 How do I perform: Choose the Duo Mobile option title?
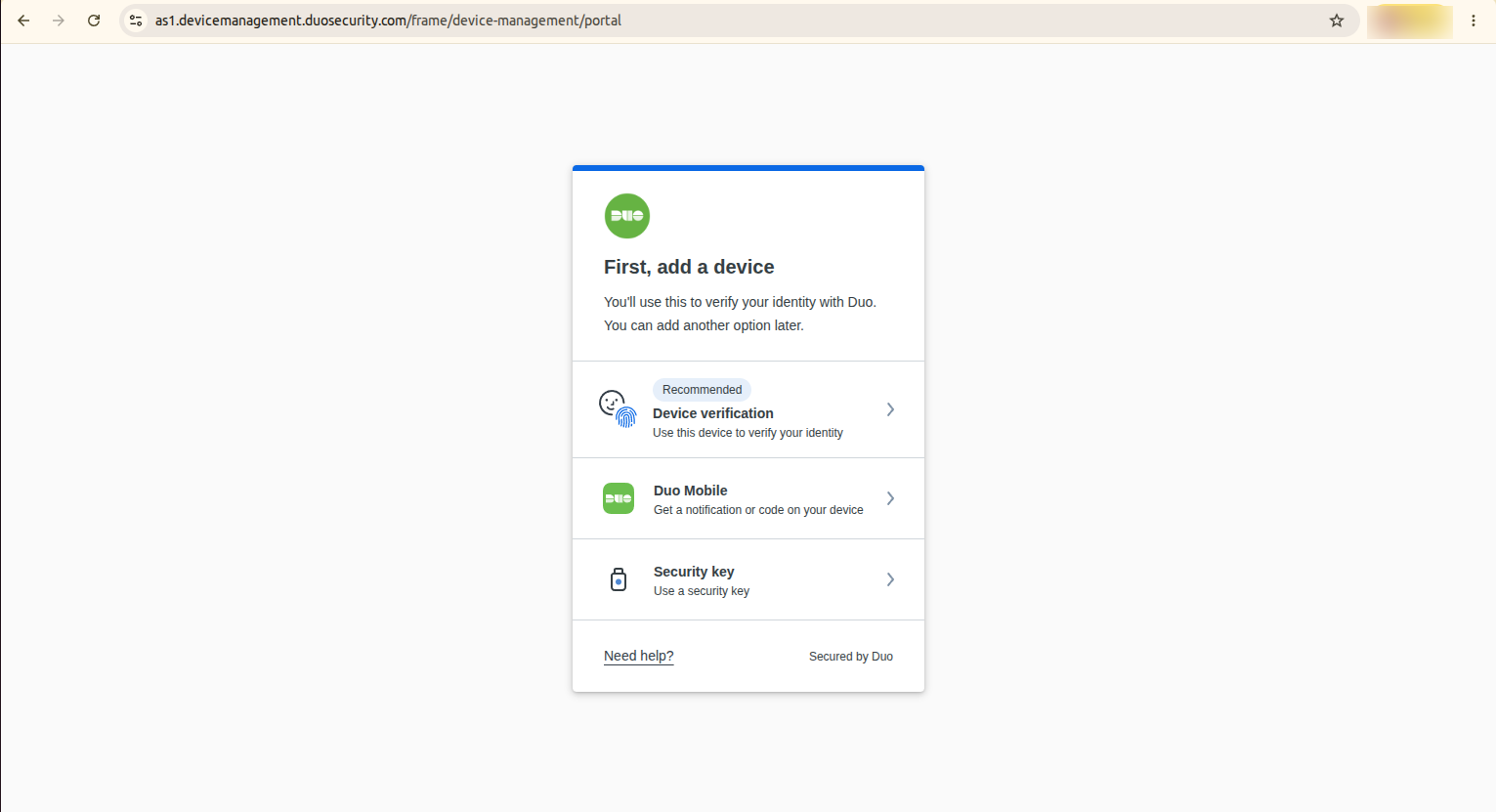tap(691, 491)
